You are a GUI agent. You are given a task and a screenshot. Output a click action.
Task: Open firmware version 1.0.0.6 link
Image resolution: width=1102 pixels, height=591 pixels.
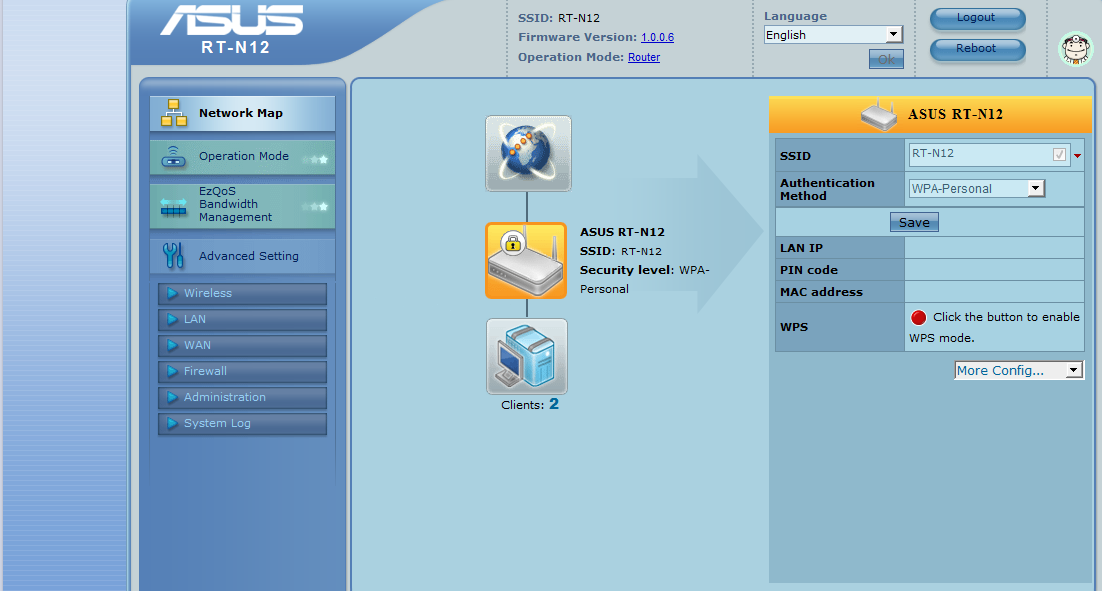(x=657, y=37)
